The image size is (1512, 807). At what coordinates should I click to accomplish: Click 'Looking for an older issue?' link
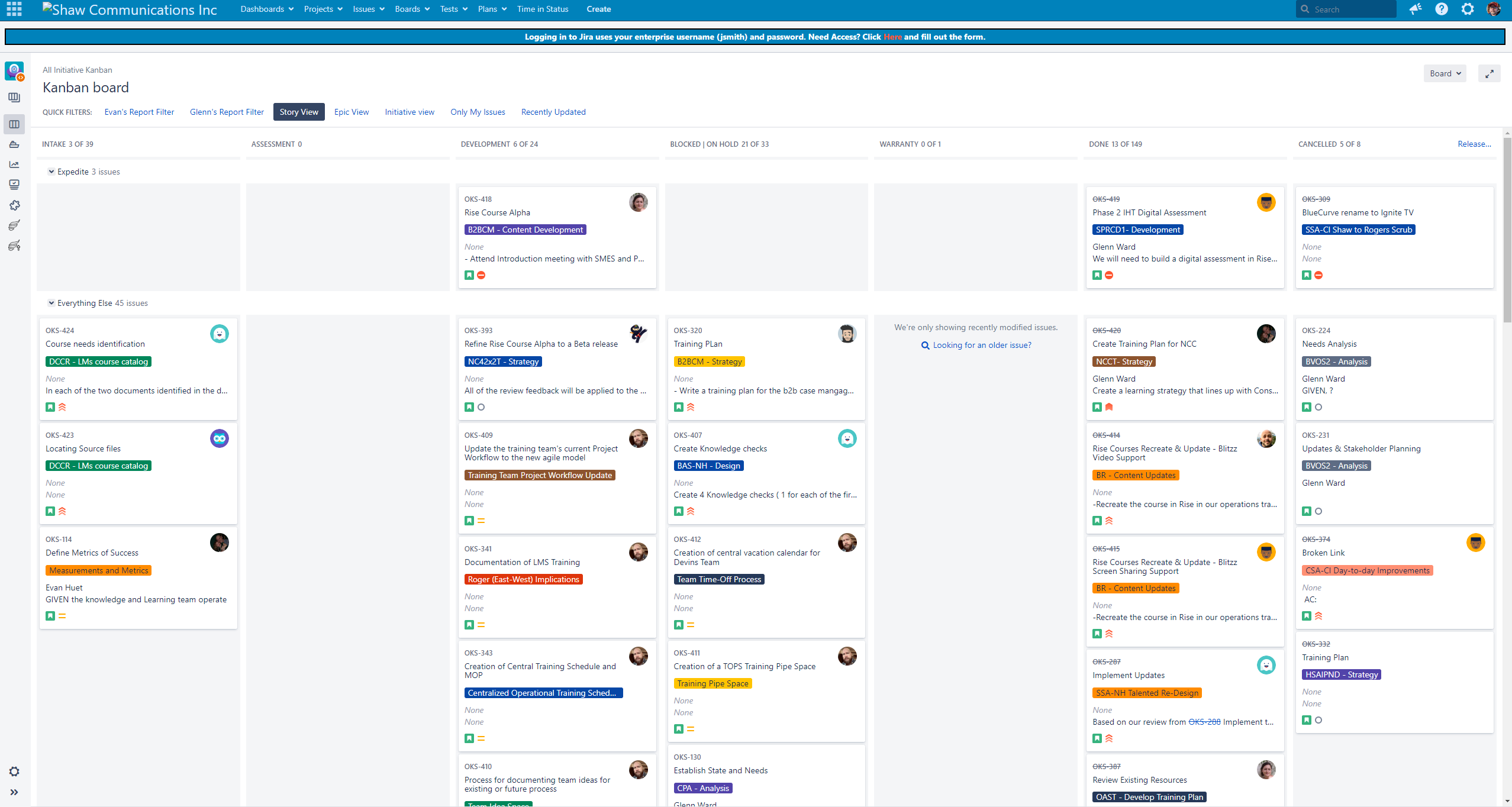982,345
